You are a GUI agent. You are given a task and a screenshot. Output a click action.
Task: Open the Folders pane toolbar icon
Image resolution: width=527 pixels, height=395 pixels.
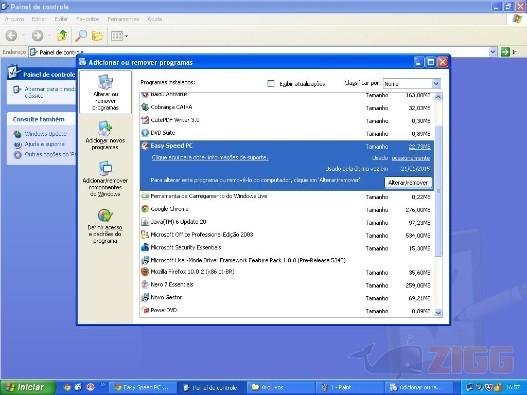click(97, 35)
